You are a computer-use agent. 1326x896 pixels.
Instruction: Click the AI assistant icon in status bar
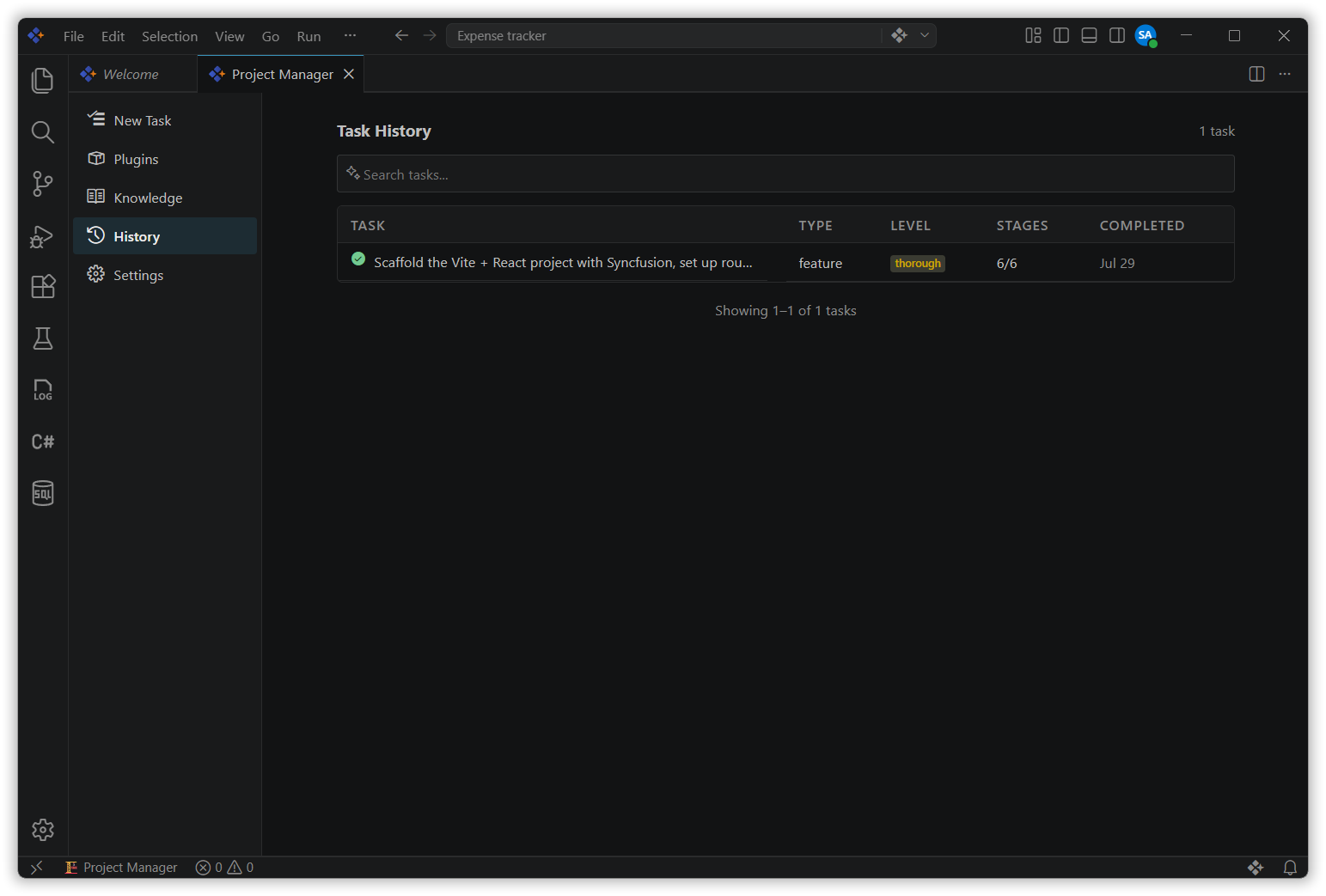pyautogui.click(x=1256, y=868)
